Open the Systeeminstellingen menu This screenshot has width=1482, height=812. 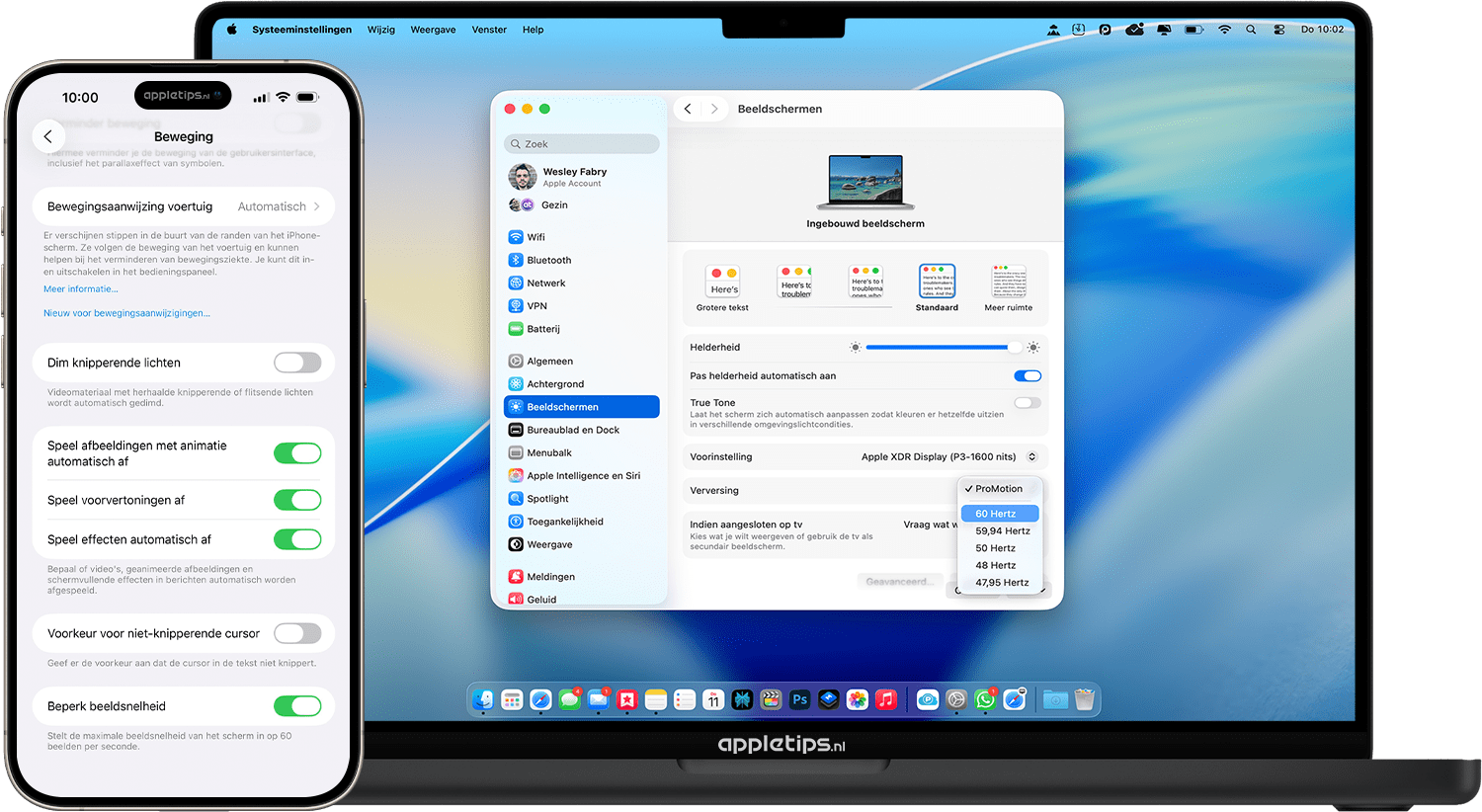coord(301,30)
